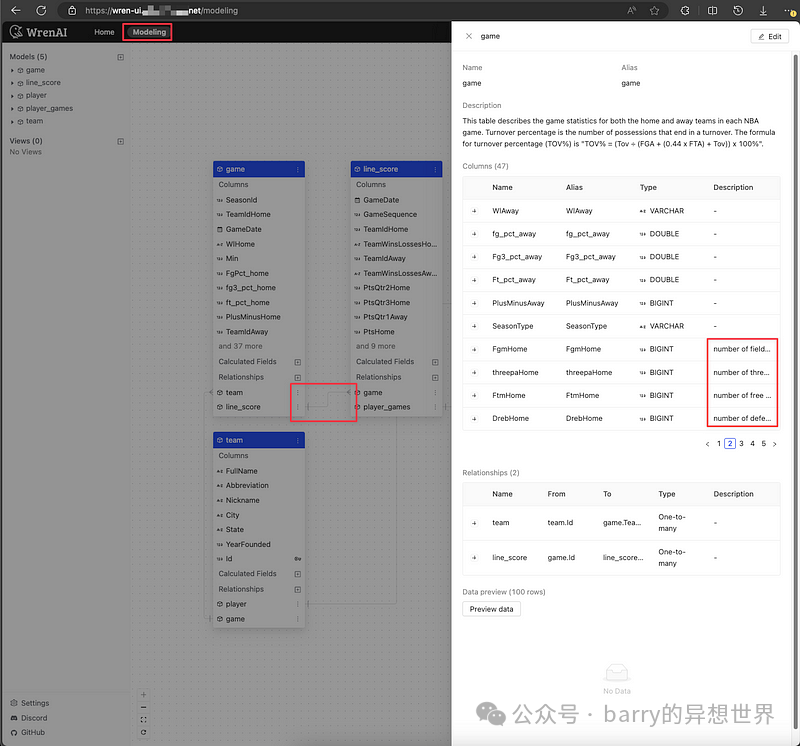Open browser history icon
800x746 pixels.
coord(738,10)
